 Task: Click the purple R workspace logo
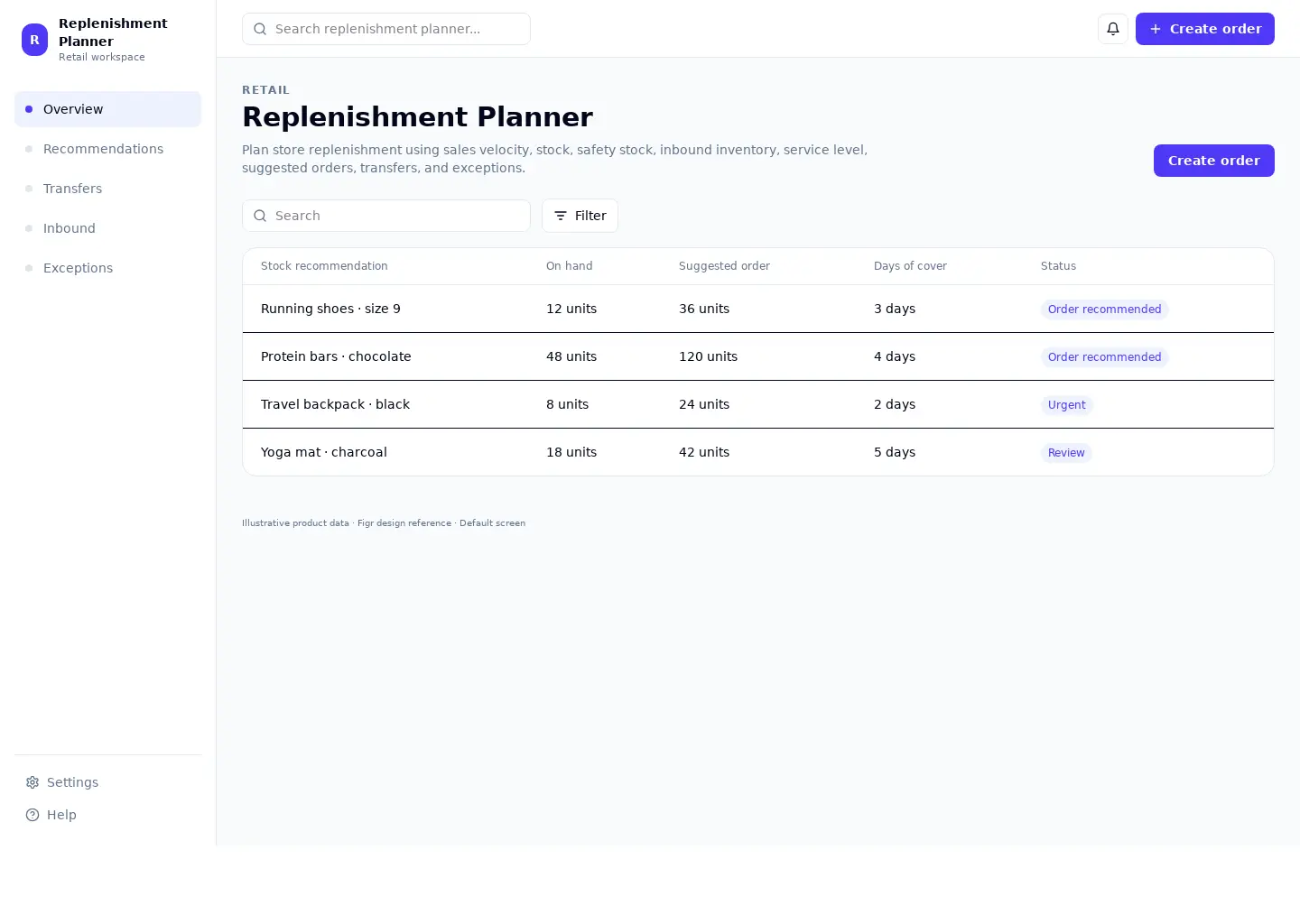(34, 40)
